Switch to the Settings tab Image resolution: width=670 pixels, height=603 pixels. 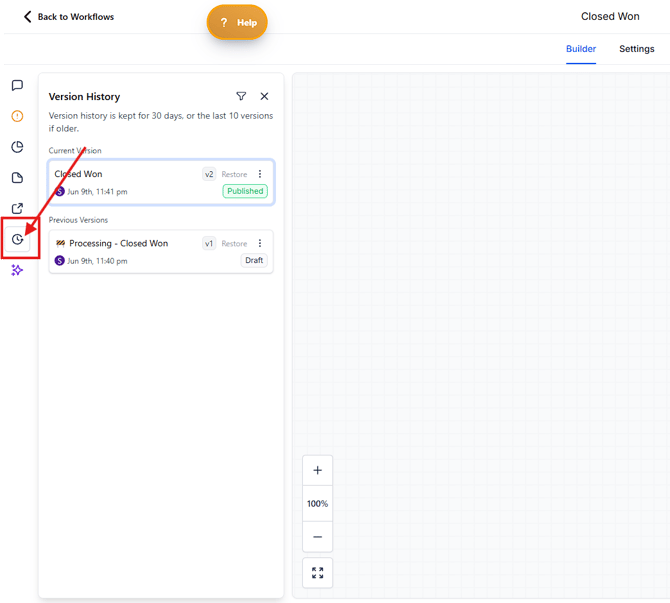pos(637,49)
